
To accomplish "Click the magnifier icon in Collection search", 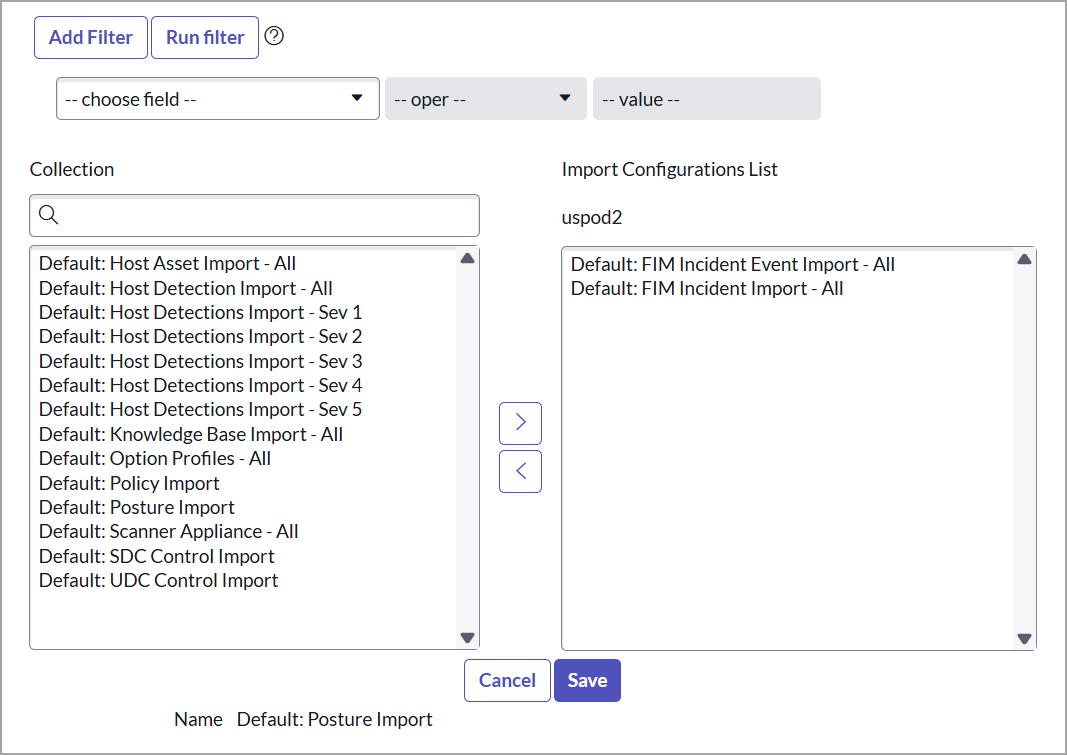I will (48, 215).
